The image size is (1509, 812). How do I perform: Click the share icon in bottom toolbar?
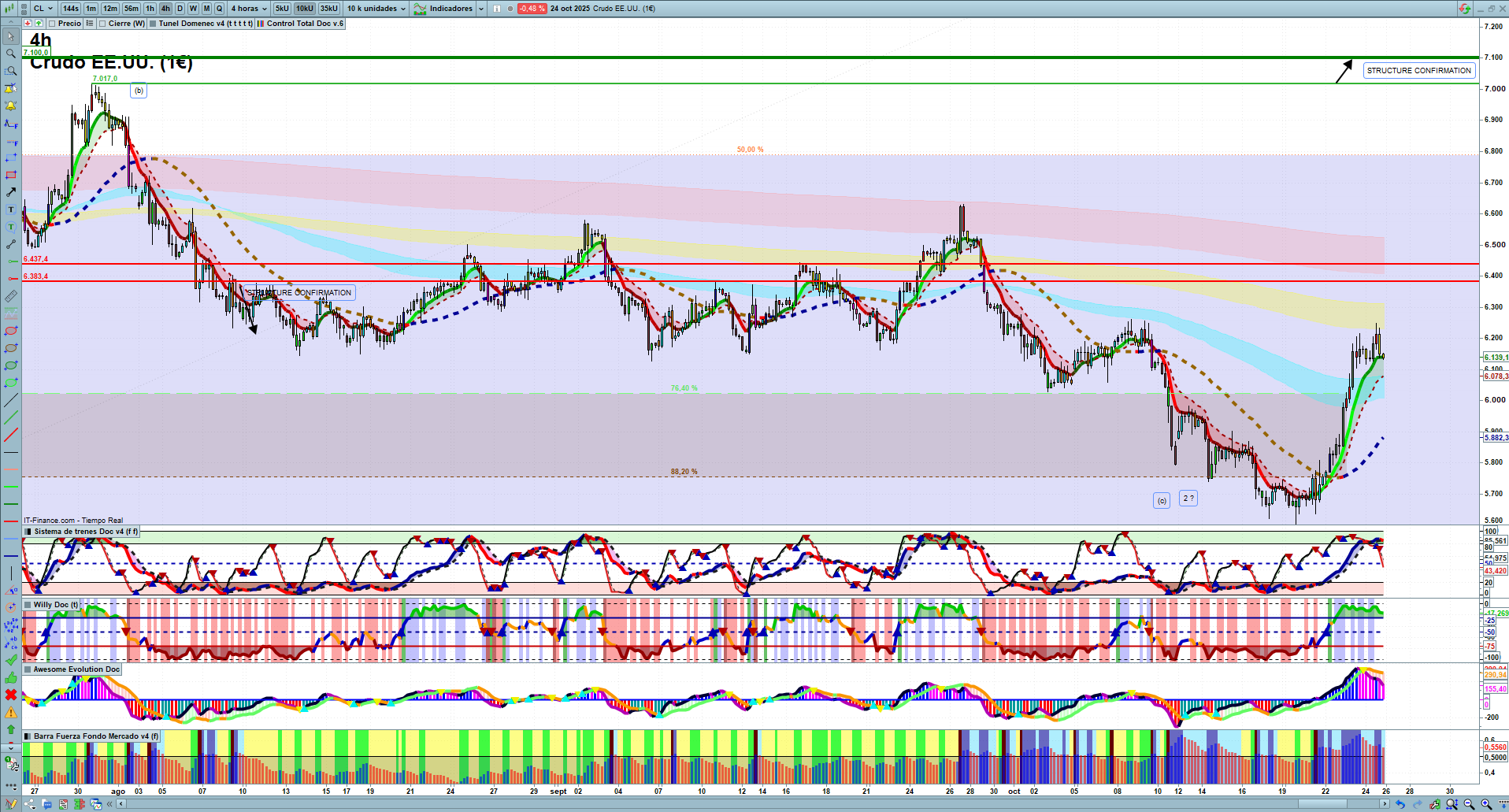point(30,804)
